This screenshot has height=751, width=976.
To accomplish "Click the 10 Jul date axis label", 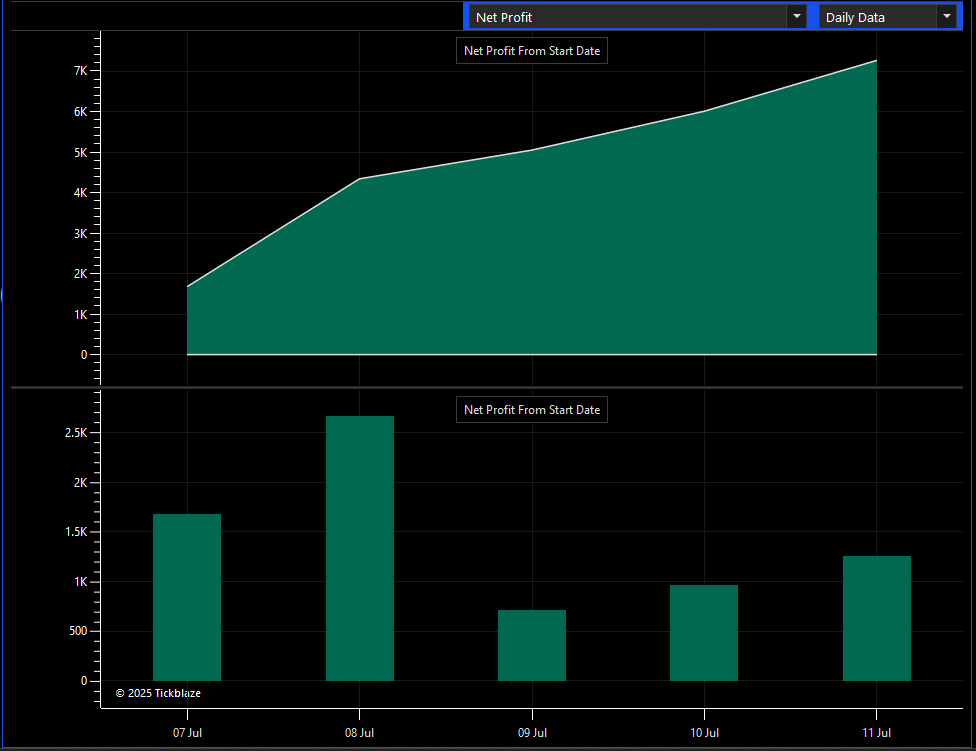I will (x=704, y=733).
